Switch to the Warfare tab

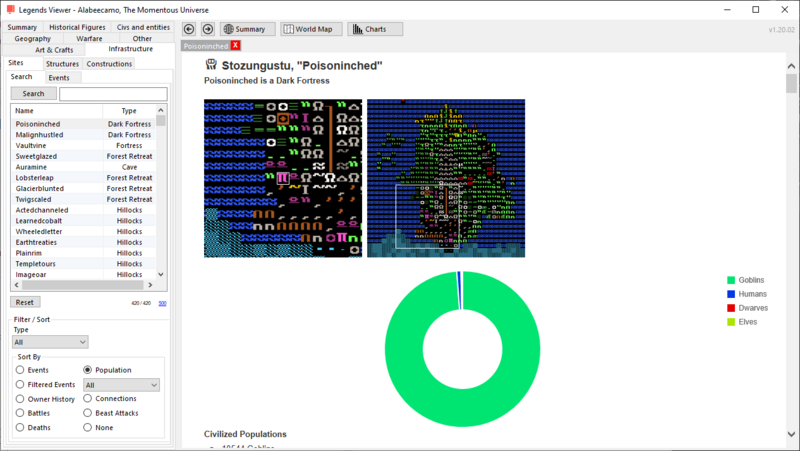click(89, 38)
